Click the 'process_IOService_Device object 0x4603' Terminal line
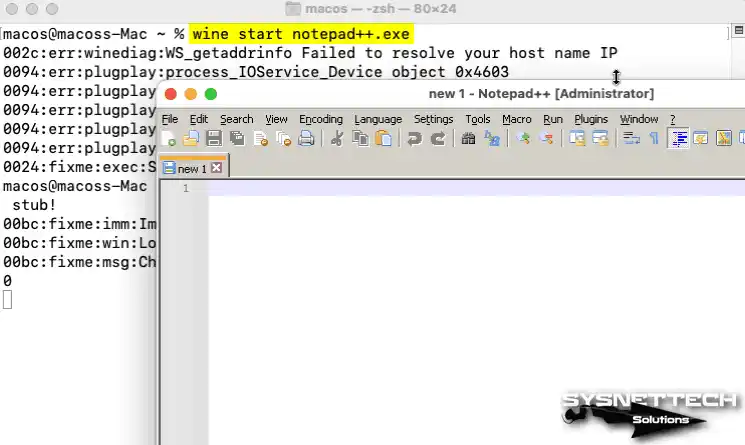The image size is (745, 445). [256, 72]
